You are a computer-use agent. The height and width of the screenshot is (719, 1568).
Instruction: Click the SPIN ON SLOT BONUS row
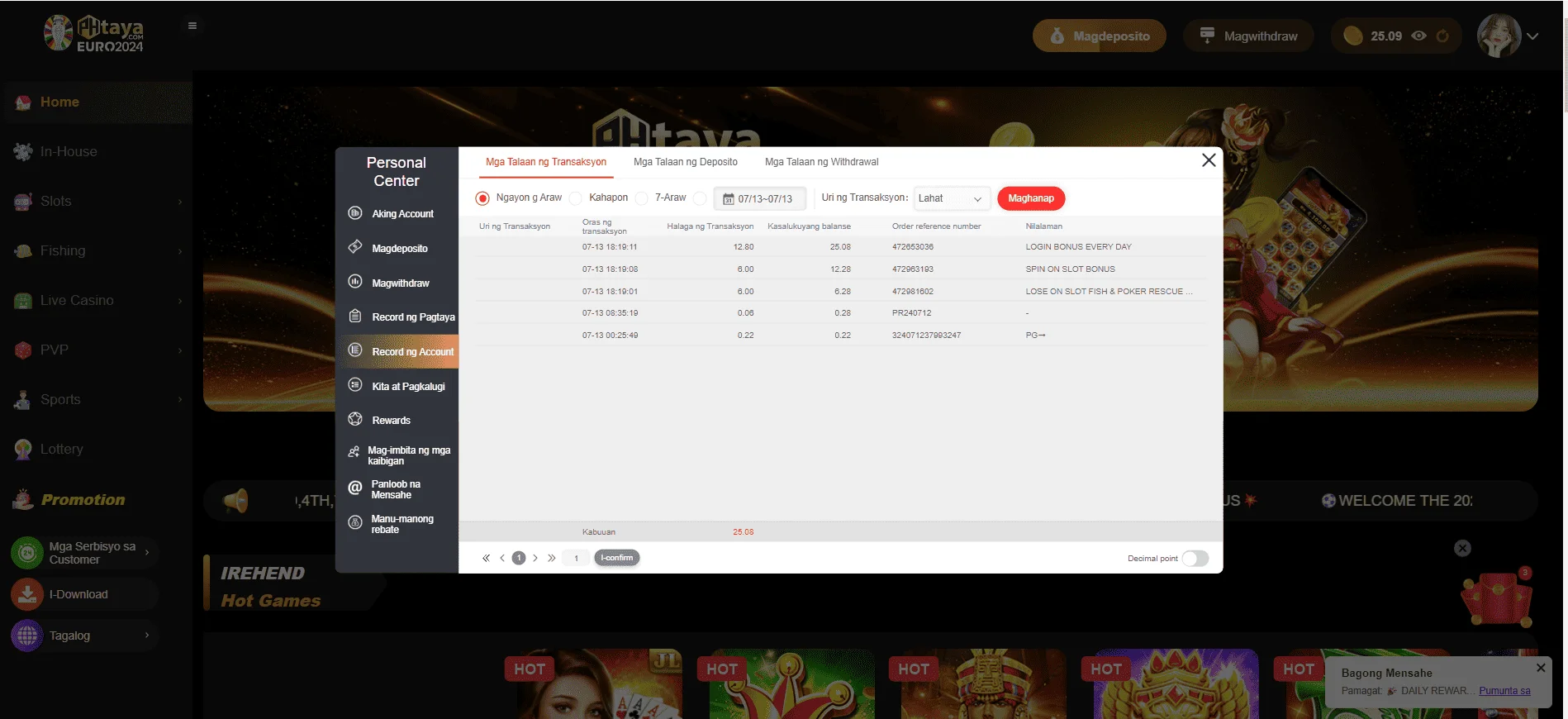840,269
